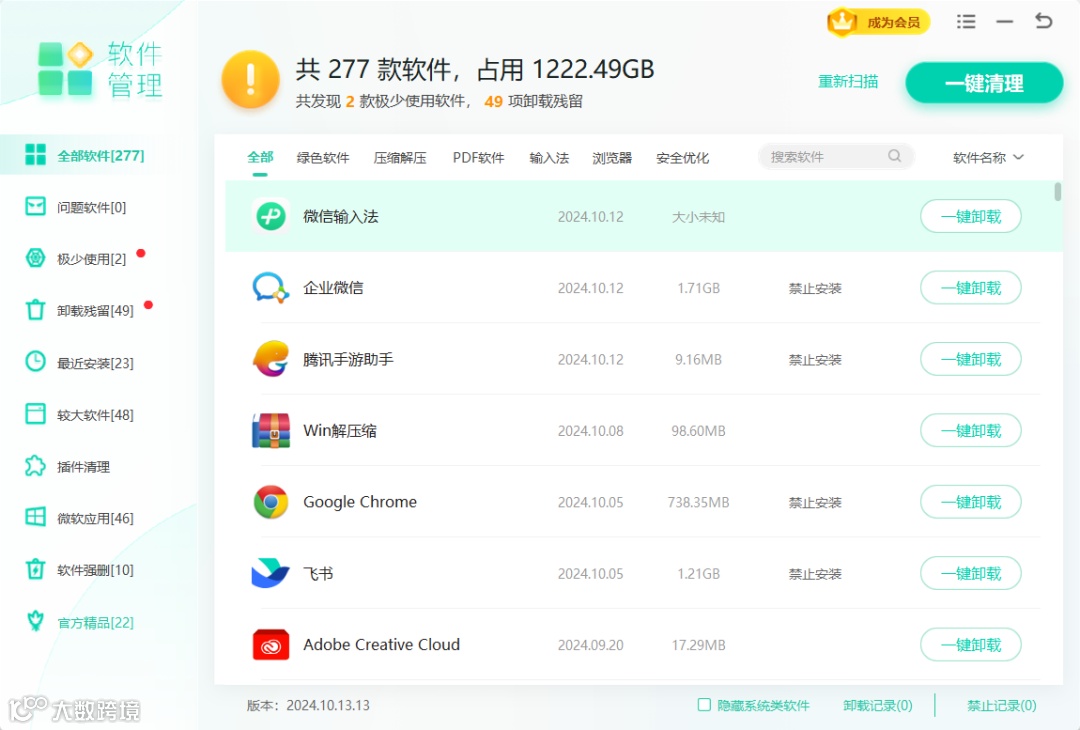Click the 腾讯手游助手 app icon
The width and height of the screenshot is (1080, 730).
271,359
